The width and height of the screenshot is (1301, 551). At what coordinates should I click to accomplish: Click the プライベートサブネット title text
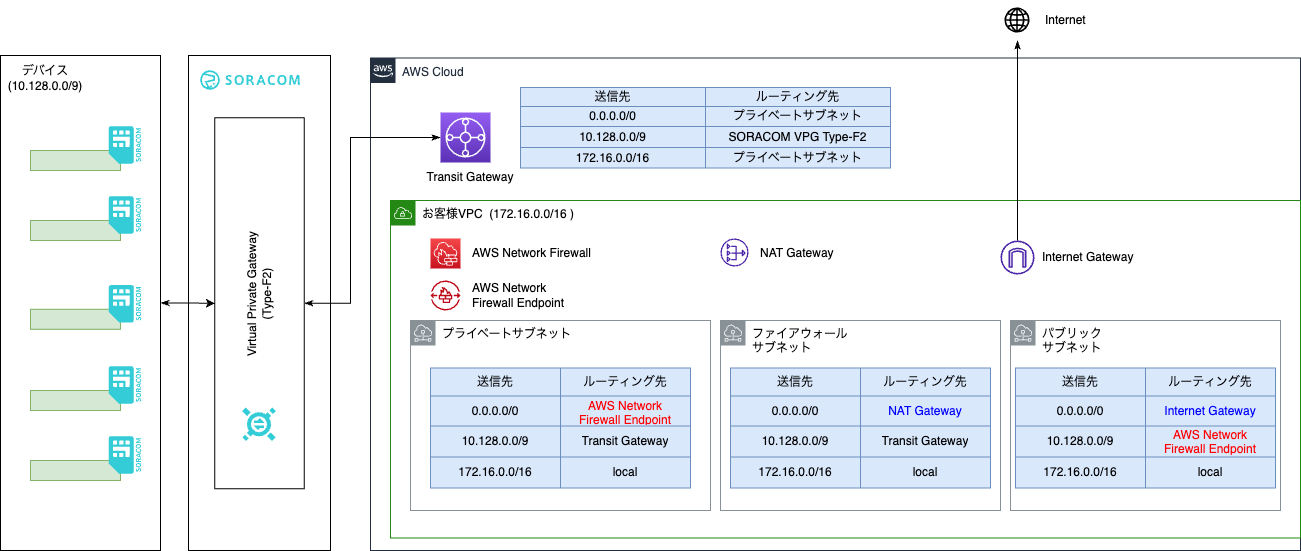(x=506, y=333)
